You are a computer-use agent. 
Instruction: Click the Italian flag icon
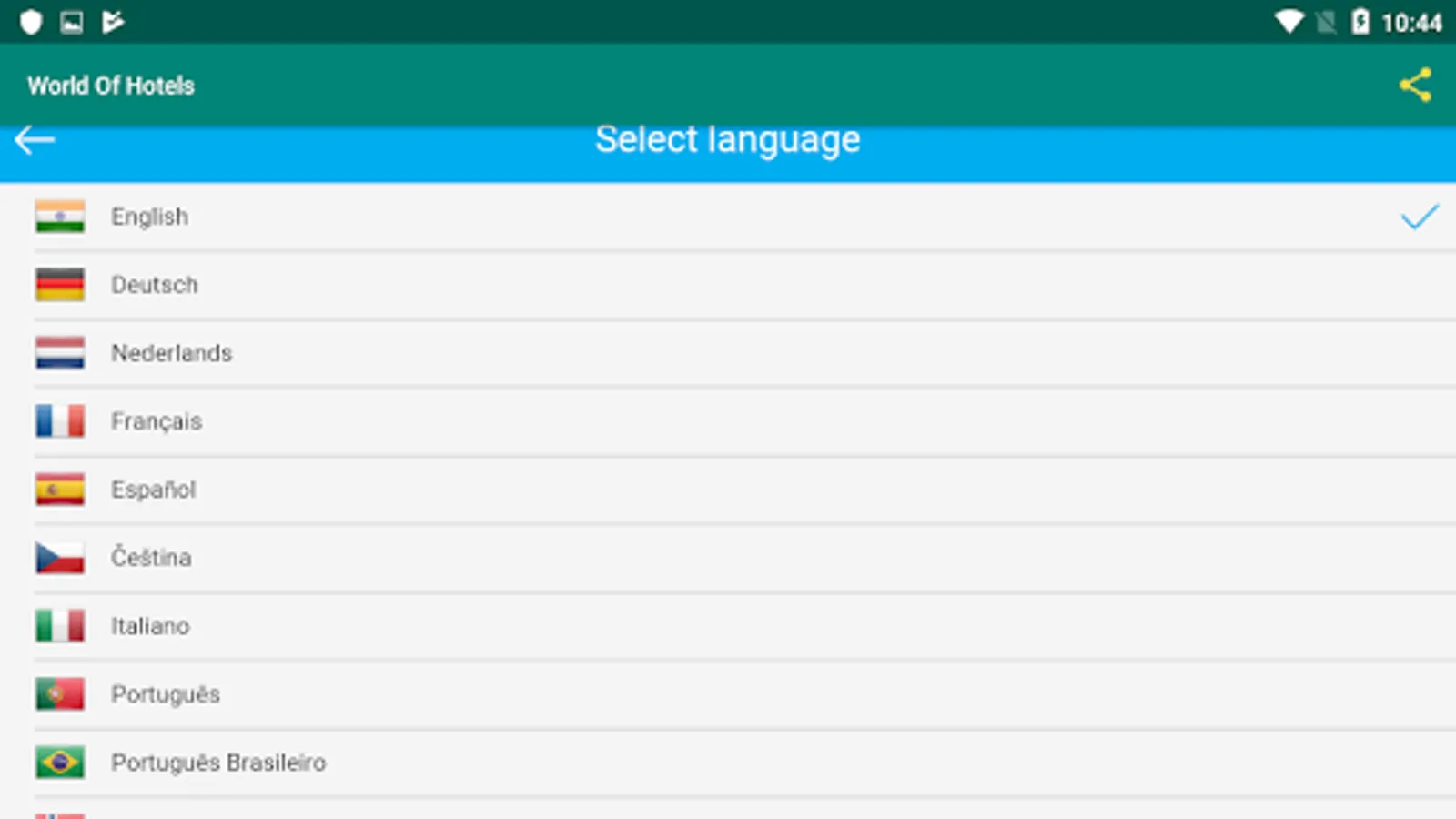point(60,626)
